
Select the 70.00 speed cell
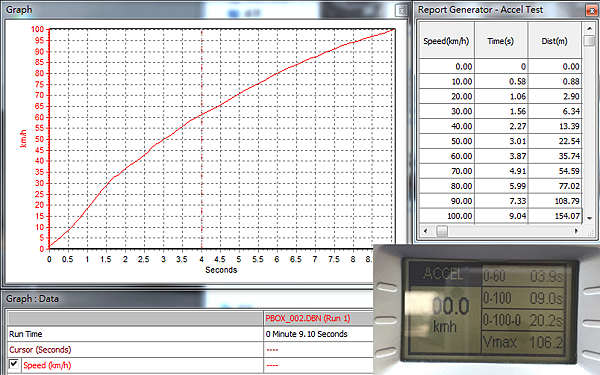[x=447, y=171]
